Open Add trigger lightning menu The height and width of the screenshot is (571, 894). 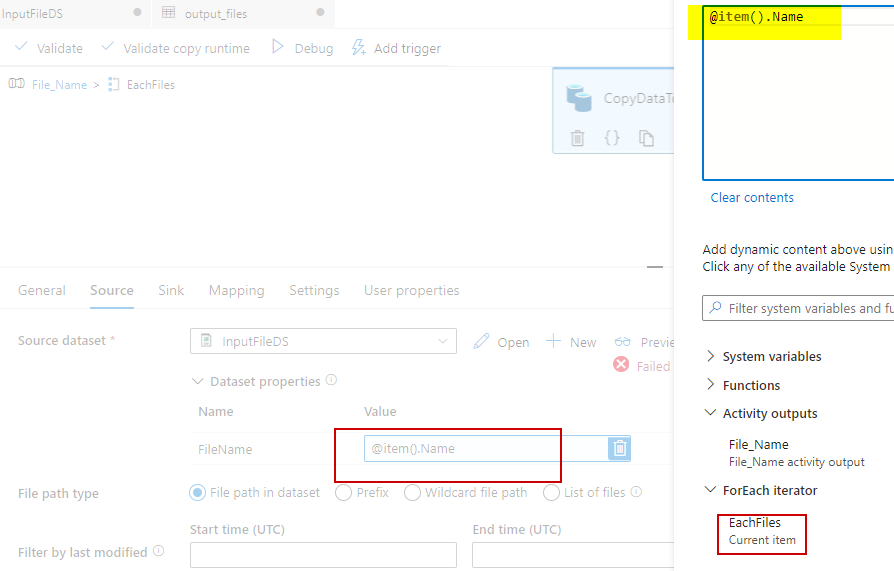point(396,48)
